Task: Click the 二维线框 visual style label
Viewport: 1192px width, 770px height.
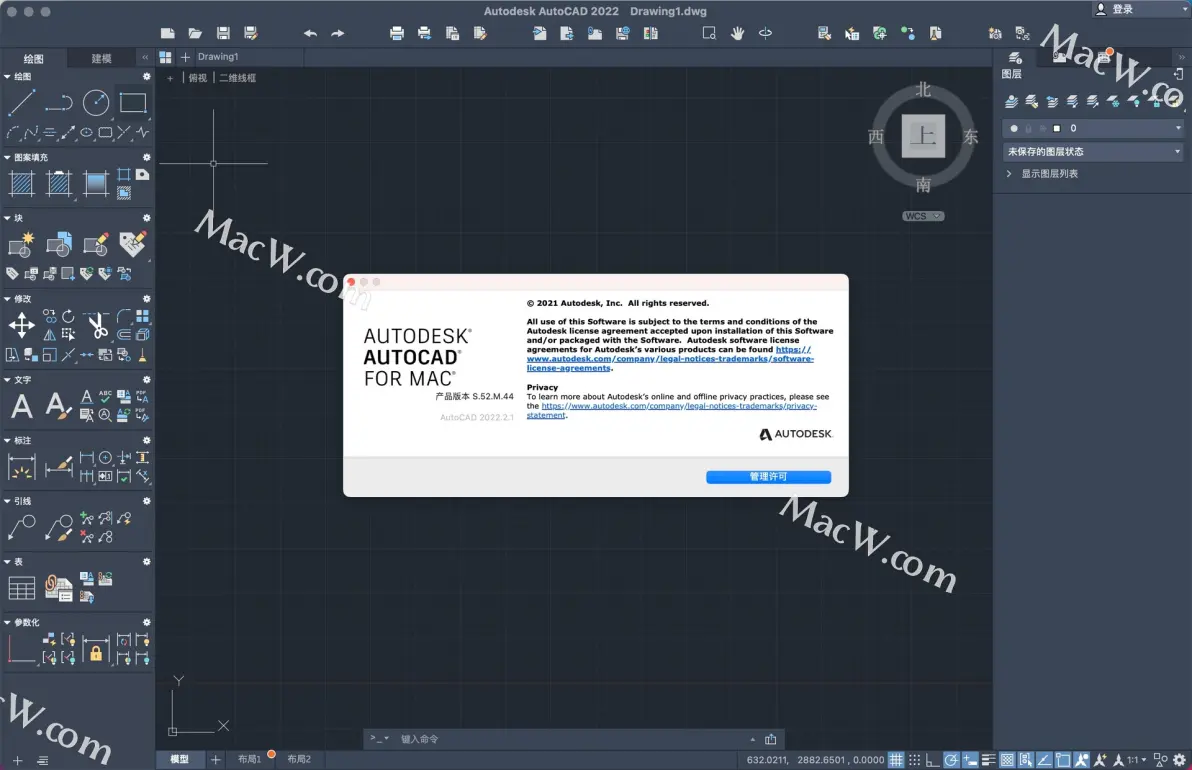Action: [237, 78]
